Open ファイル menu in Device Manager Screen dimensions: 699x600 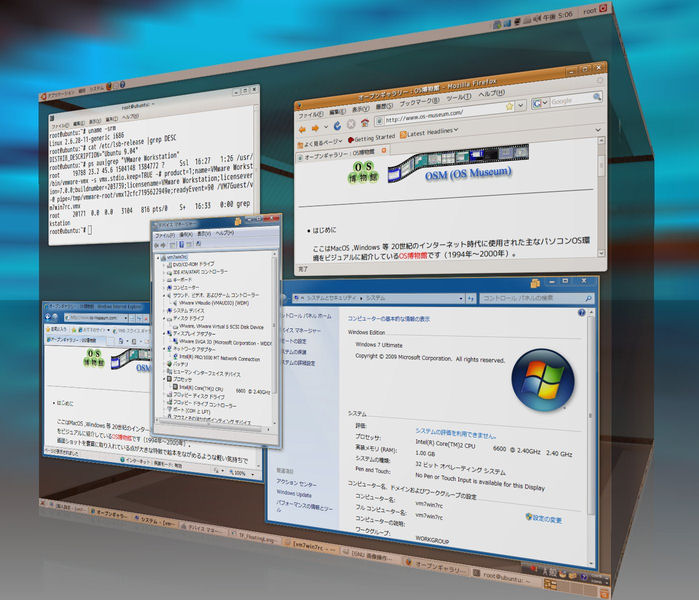(164, 235)
